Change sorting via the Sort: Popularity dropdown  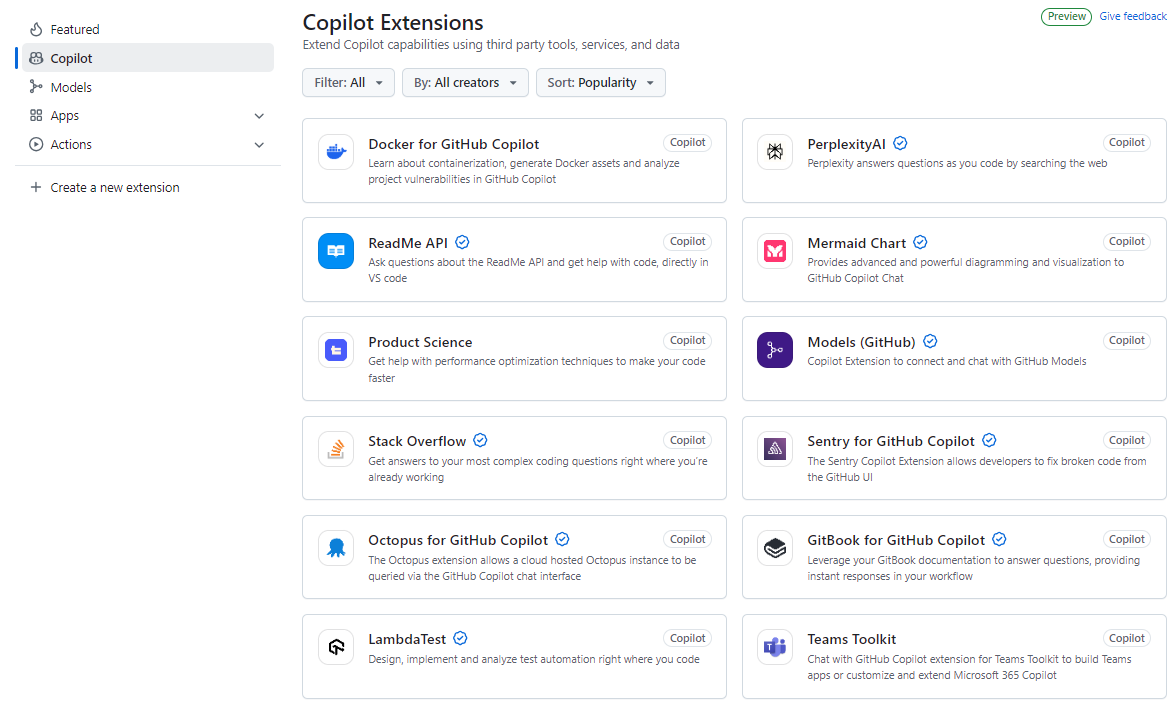[600, 83]
